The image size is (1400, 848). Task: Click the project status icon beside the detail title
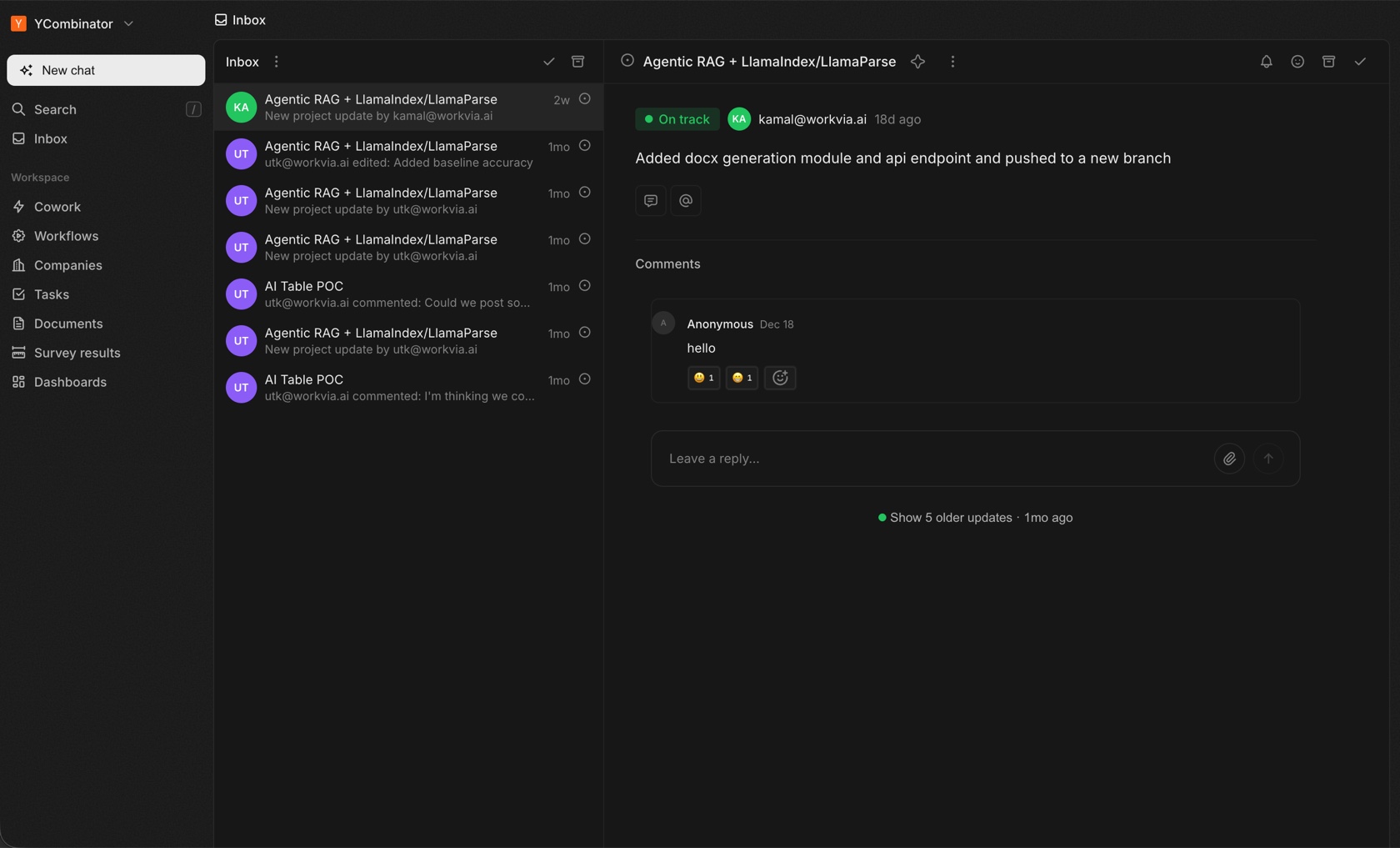(x=627, y=61)
